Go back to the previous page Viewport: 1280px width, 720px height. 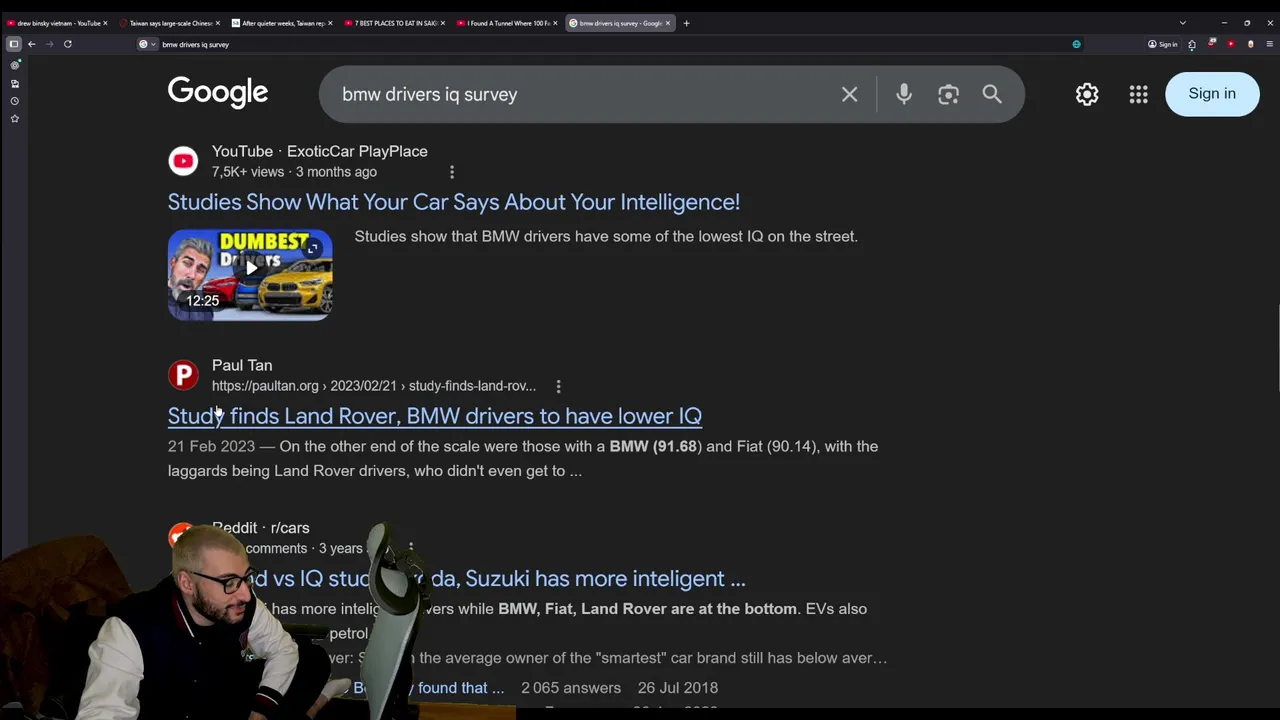pos(32,44)
